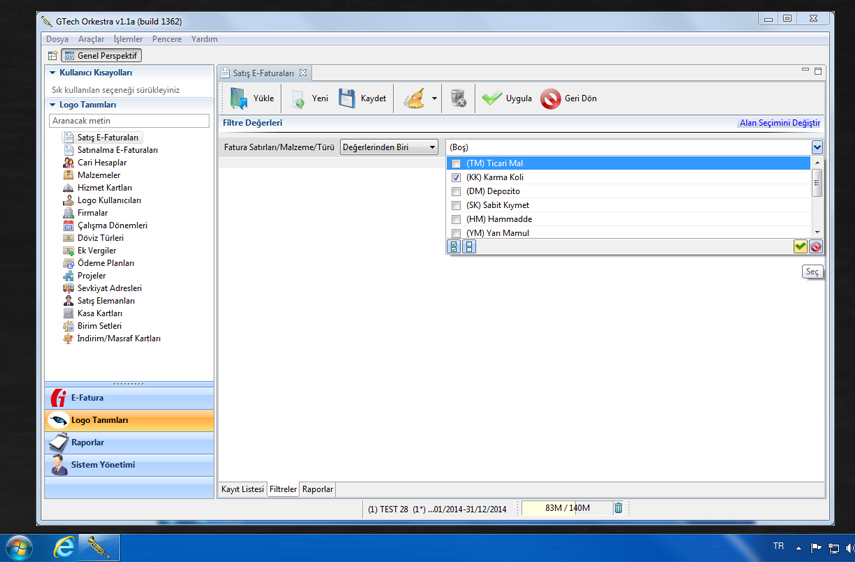The height and width of the screenshot is (562, 855).
Task: Check the (YM) Yarı Mamul checkbox
Action: tap(456, 233)
